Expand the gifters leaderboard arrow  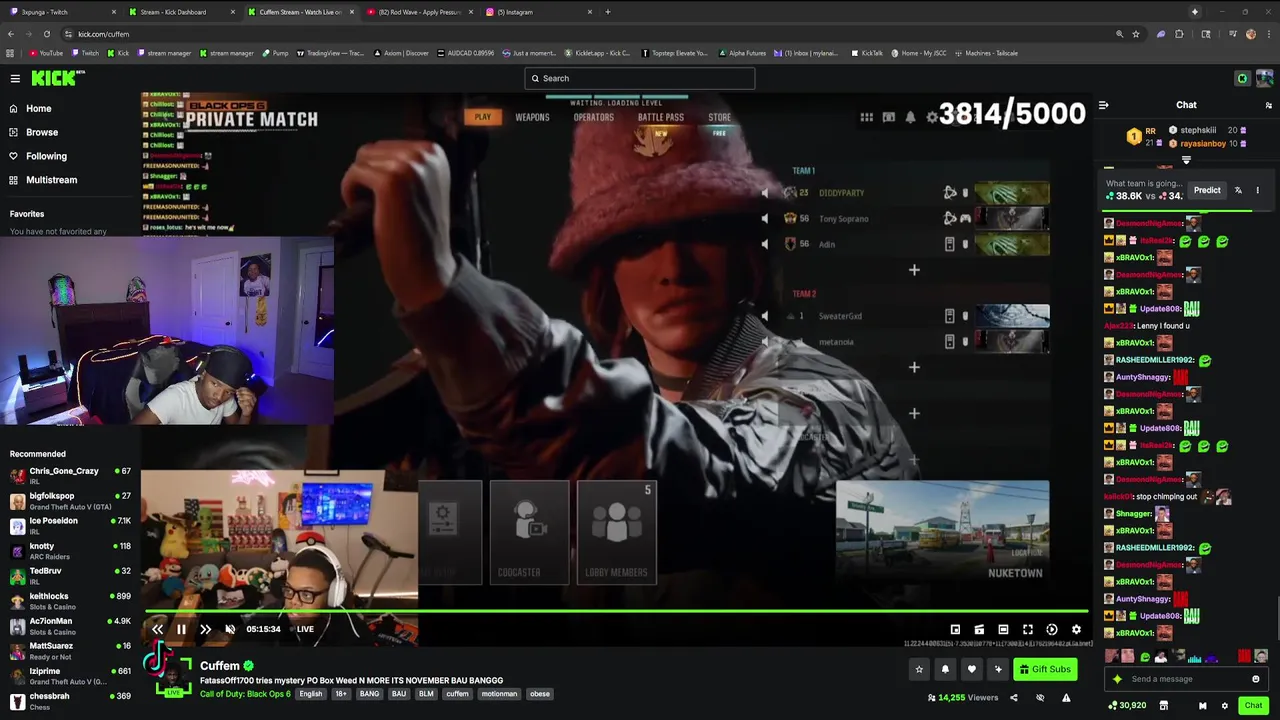pos(1186,160)
